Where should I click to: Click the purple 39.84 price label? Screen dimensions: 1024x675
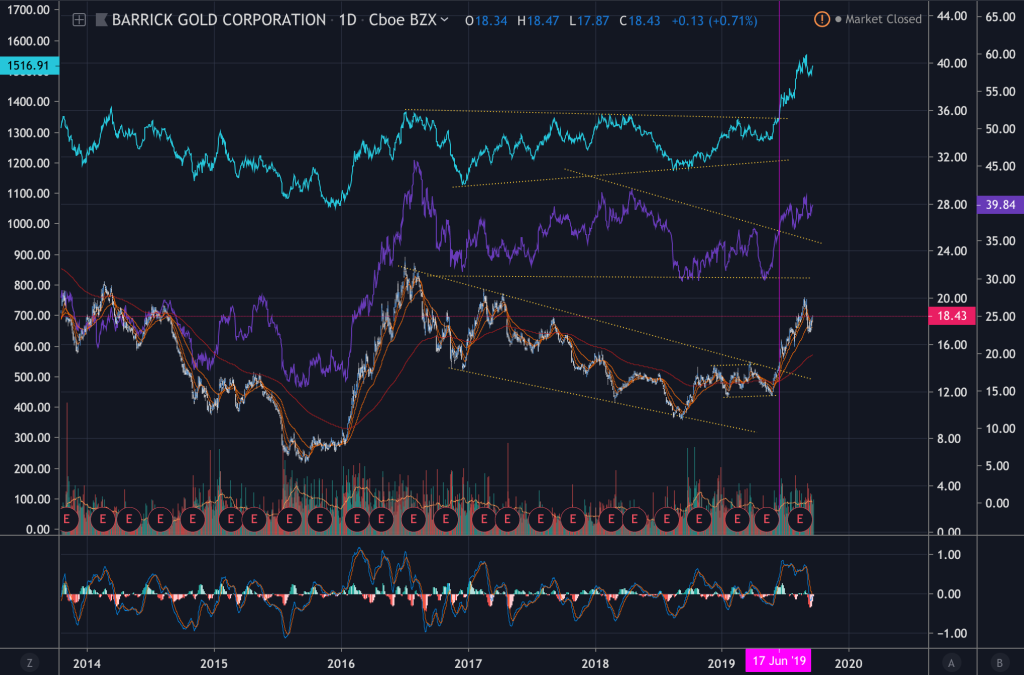(1000, 205)
